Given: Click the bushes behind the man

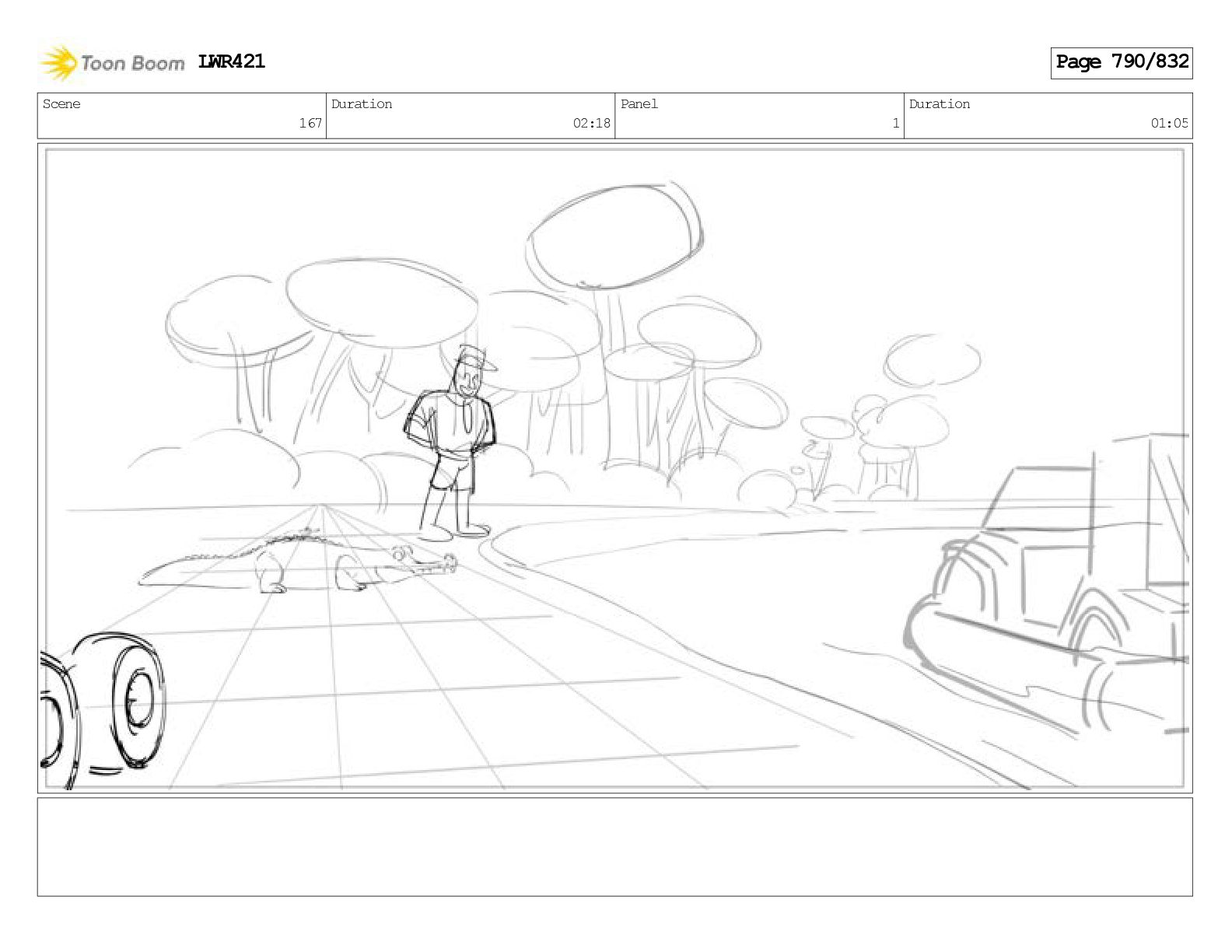Looking at the screenshot, I should 257,467.
